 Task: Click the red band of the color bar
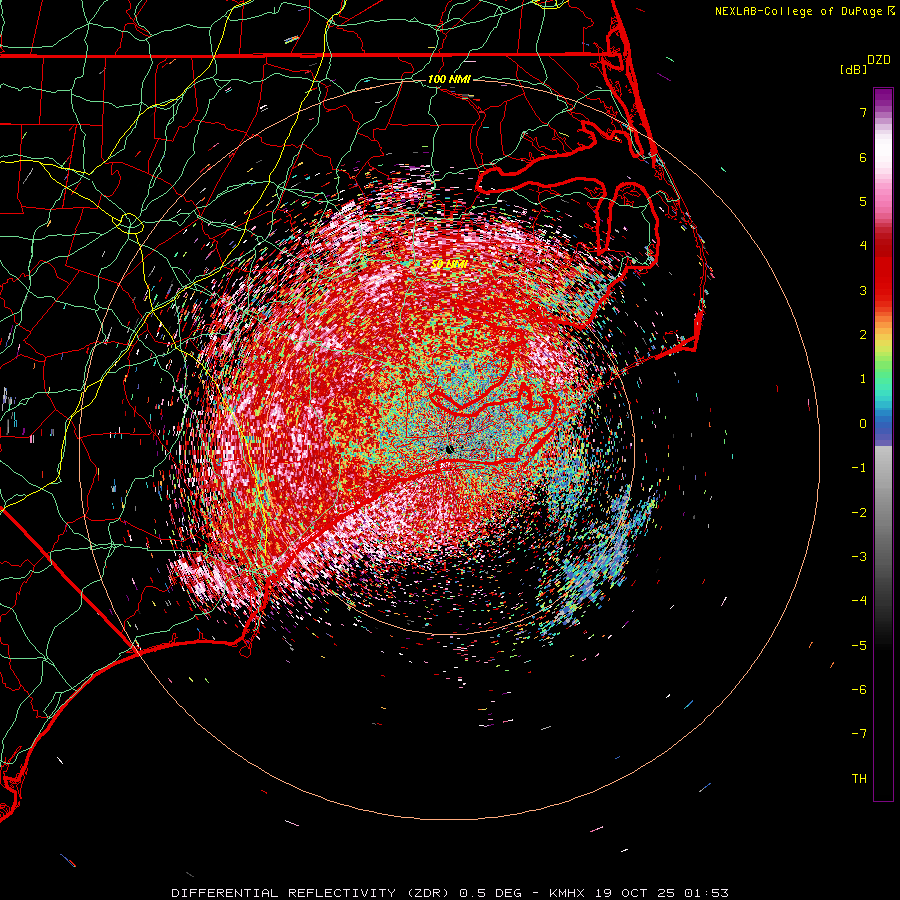883,270
